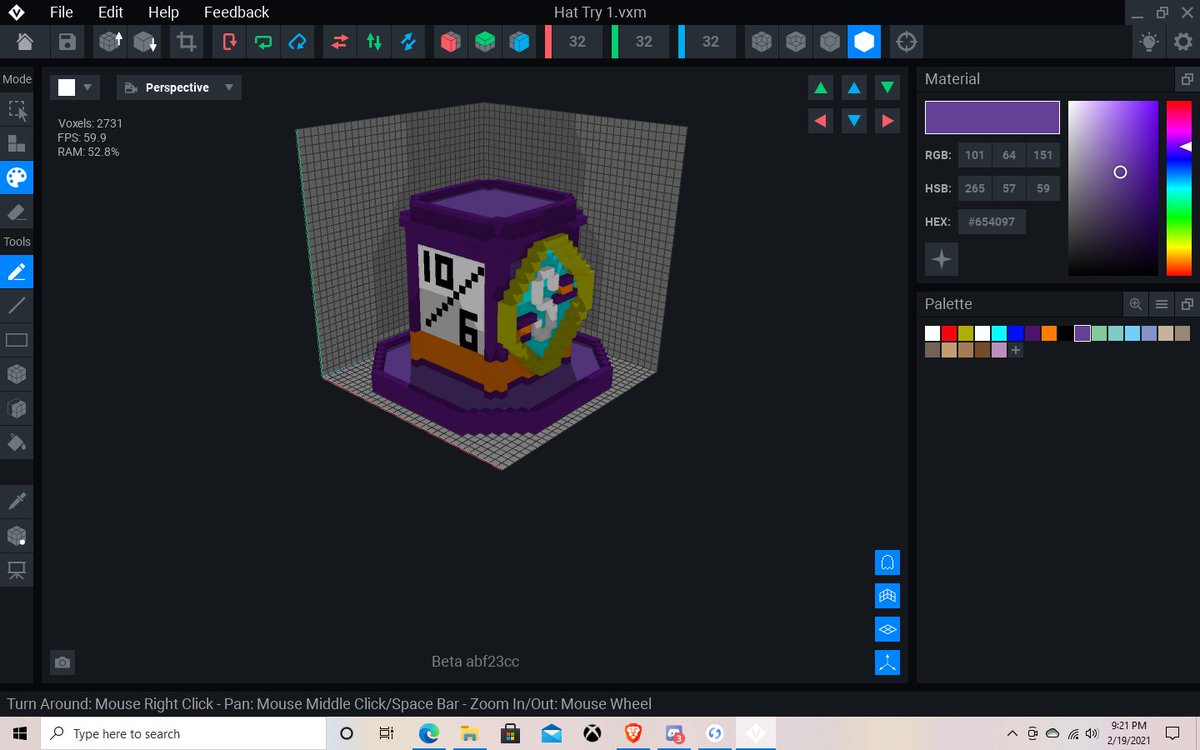Open the Palette magnifier view
Screen dimensions: 1200x750
pyautogui.click(x=1136, y=303)
